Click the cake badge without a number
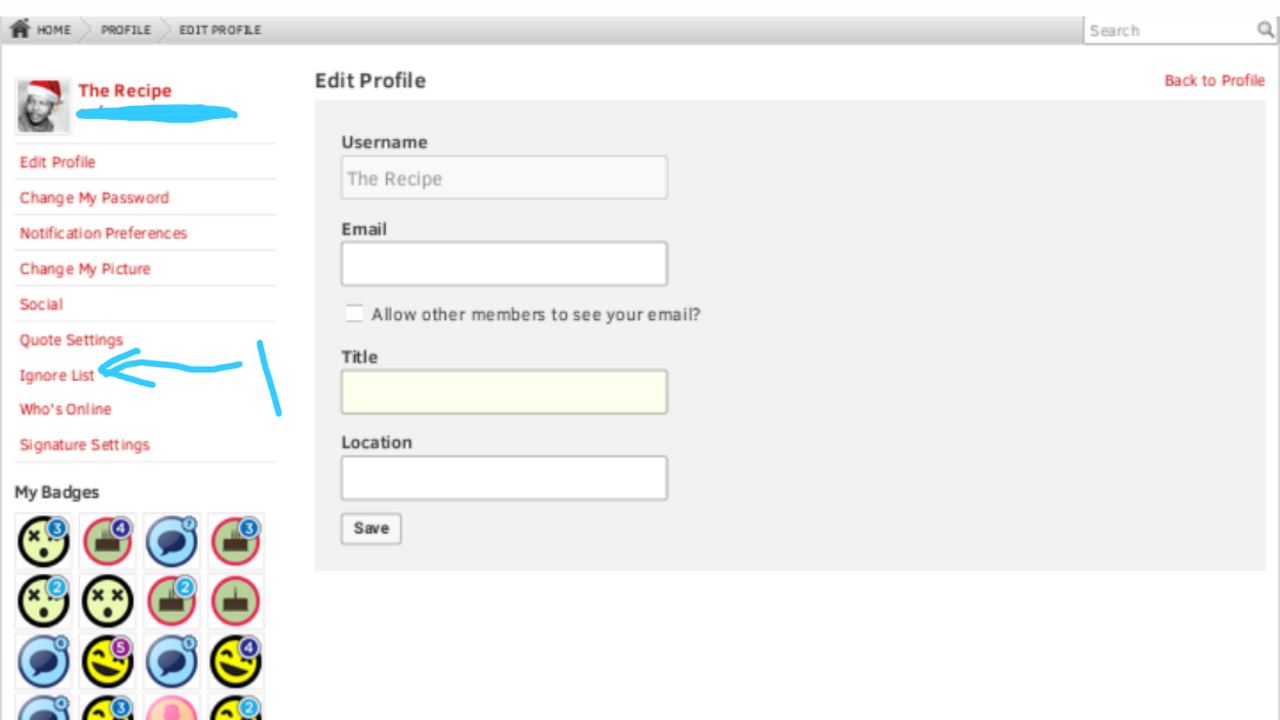This screenshot has height=720, width=1280. point(235,601)
